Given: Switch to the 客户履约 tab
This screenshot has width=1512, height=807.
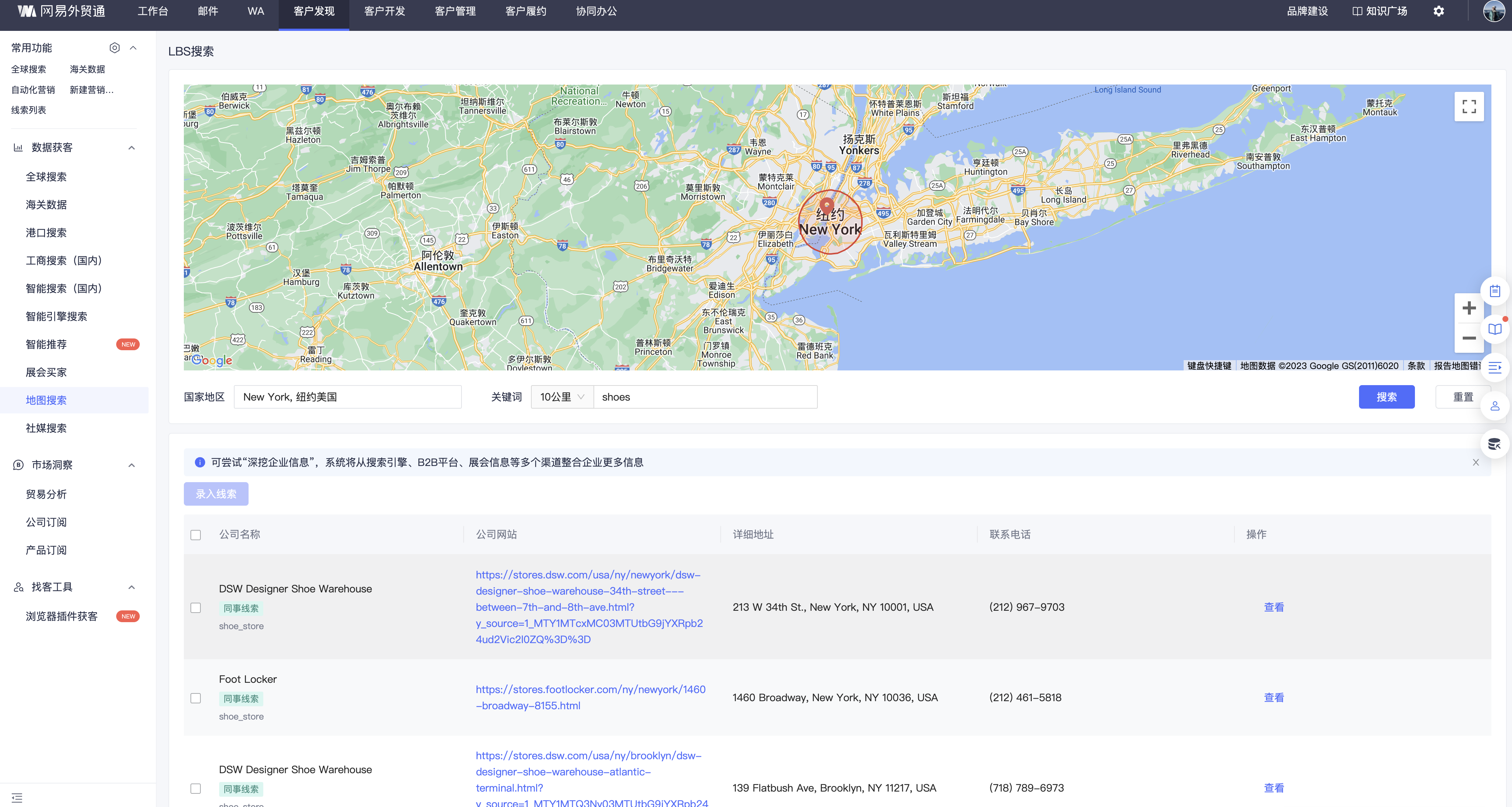Looking at the screenshot, I should point(525,11).
